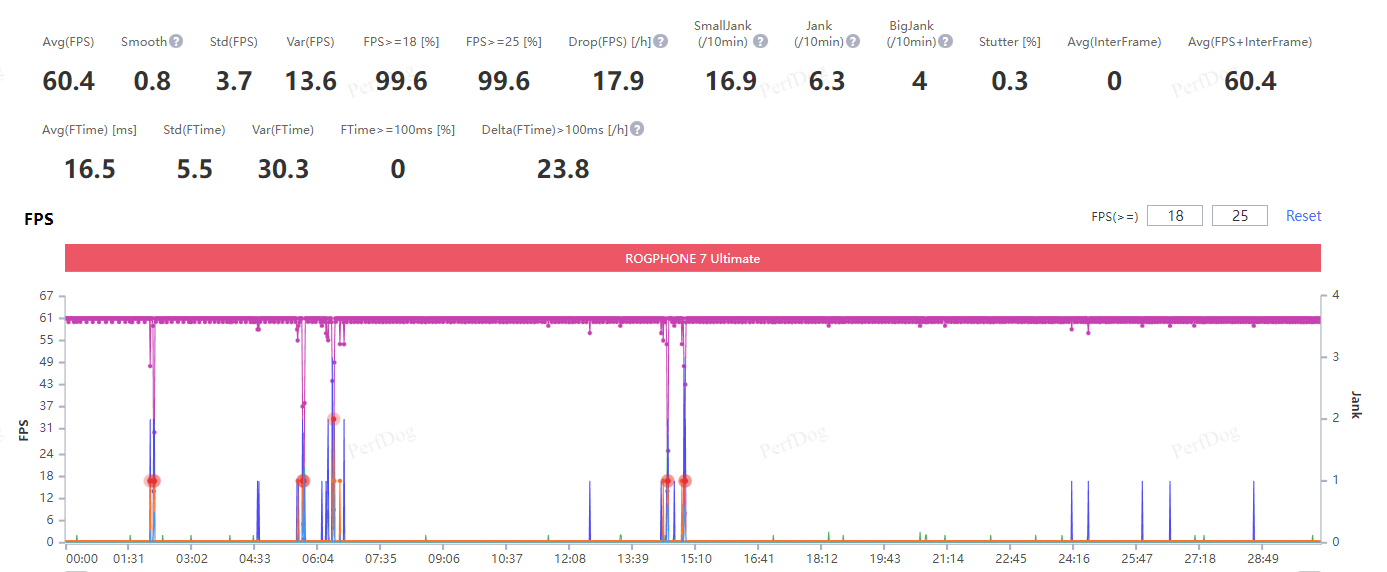Click the 12:08 time axis label
The width and height of the screenshot is (1387, 572).
569,558
